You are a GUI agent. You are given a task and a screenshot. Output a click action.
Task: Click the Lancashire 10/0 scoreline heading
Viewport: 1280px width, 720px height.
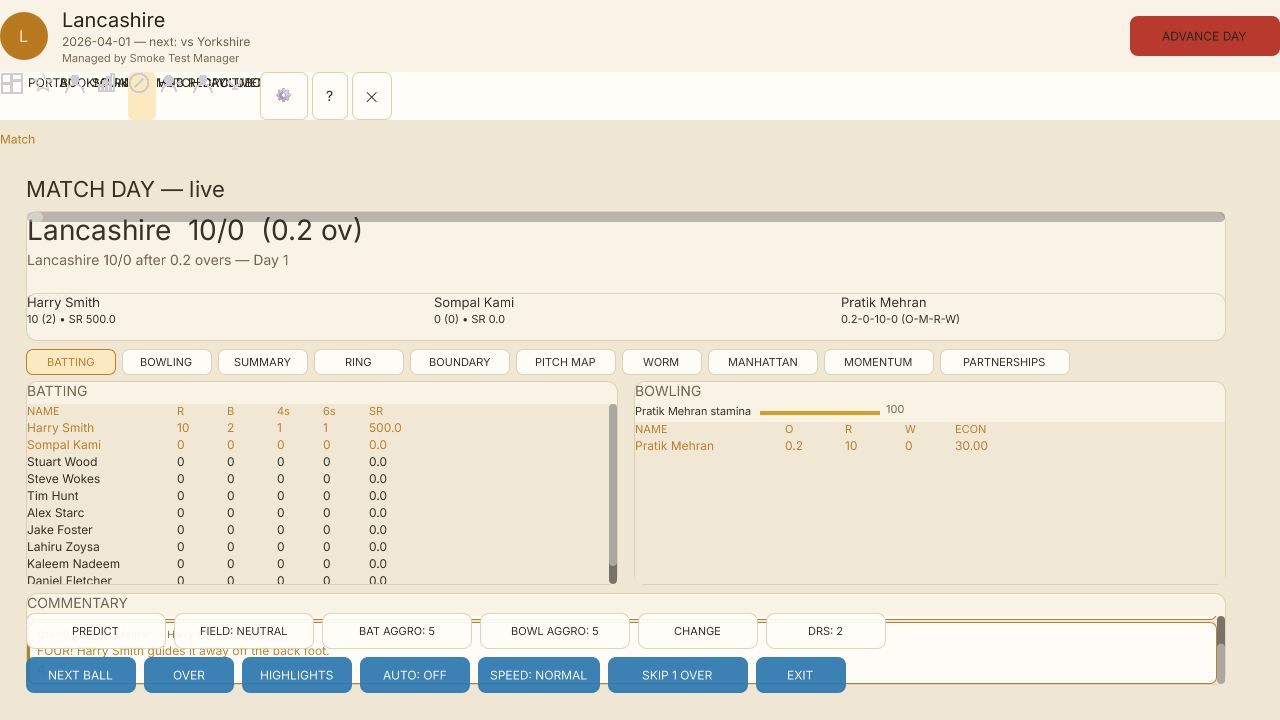(194, 231)
